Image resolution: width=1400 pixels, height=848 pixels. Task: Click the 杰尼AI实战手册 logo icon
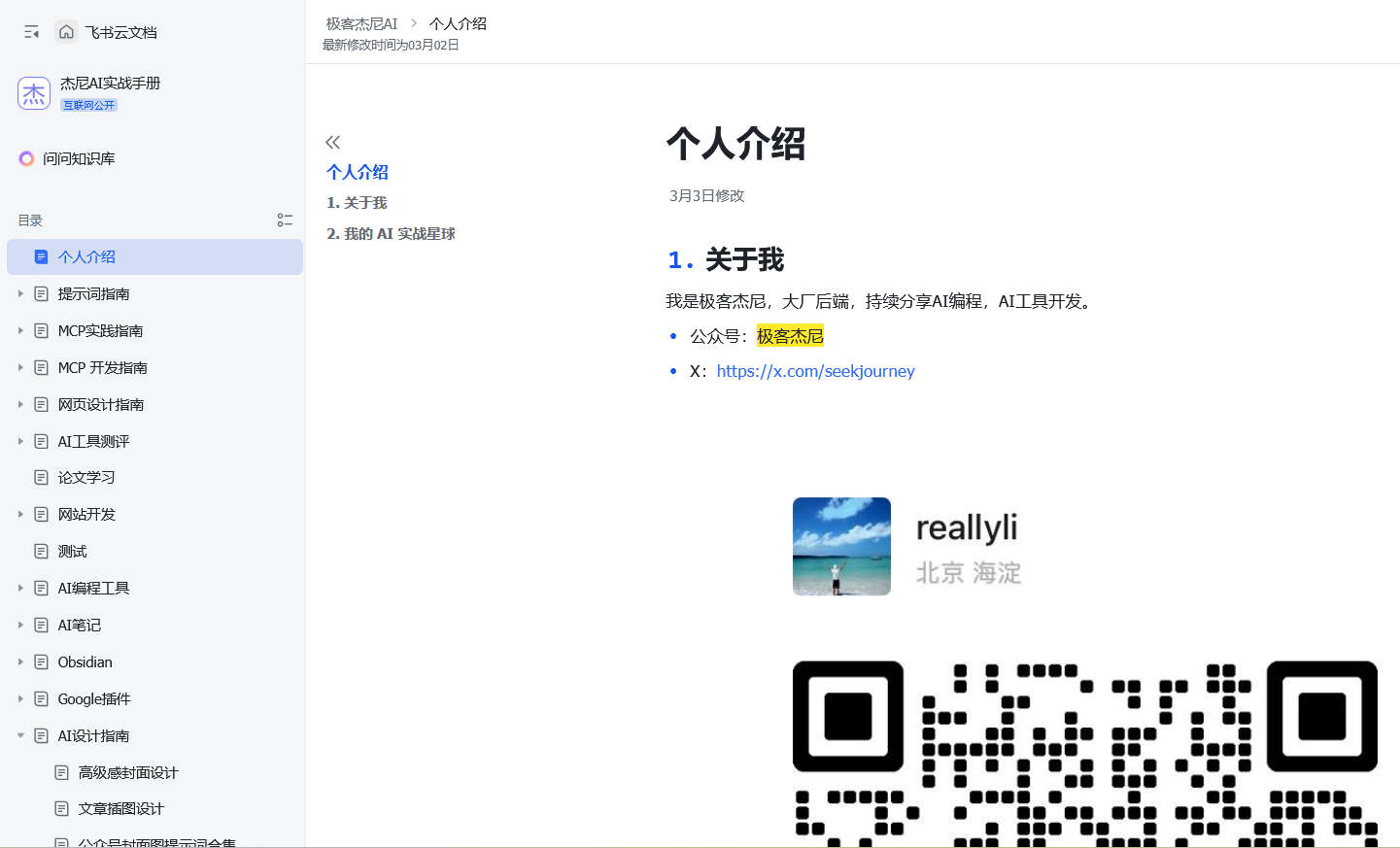coord(34,93)
